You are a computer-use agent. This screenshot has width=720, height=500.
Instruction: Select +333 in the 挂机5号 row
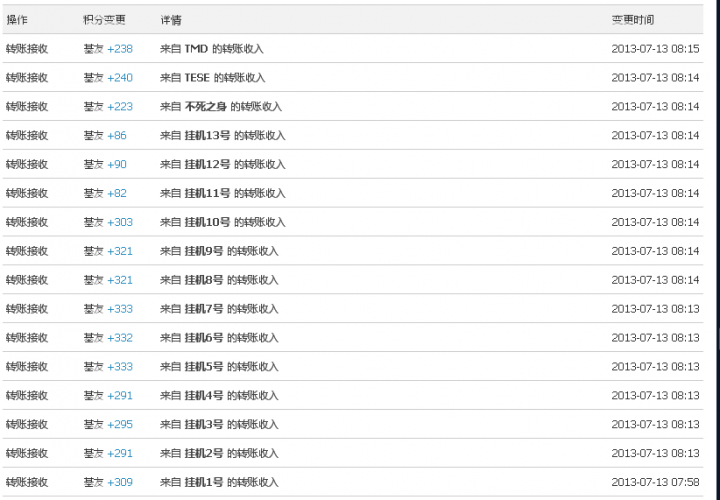pyautogui.click(x=120, y=367)
